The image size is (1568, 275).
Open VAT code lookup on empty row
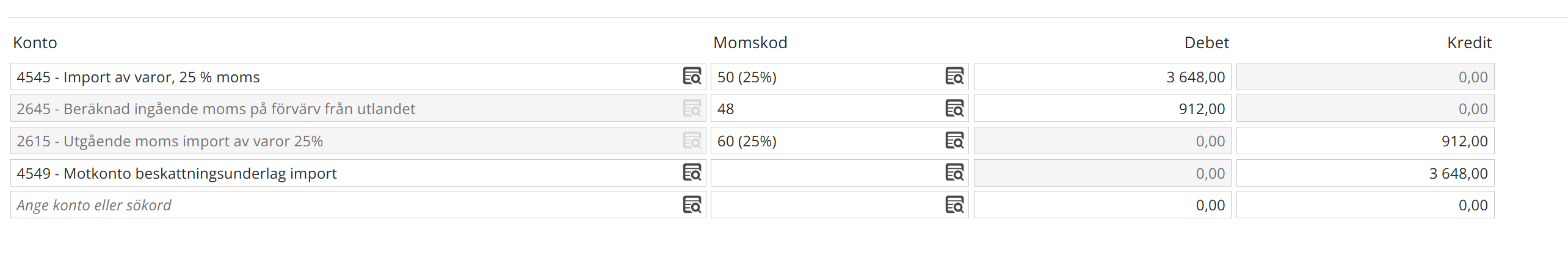click(954, 205)
